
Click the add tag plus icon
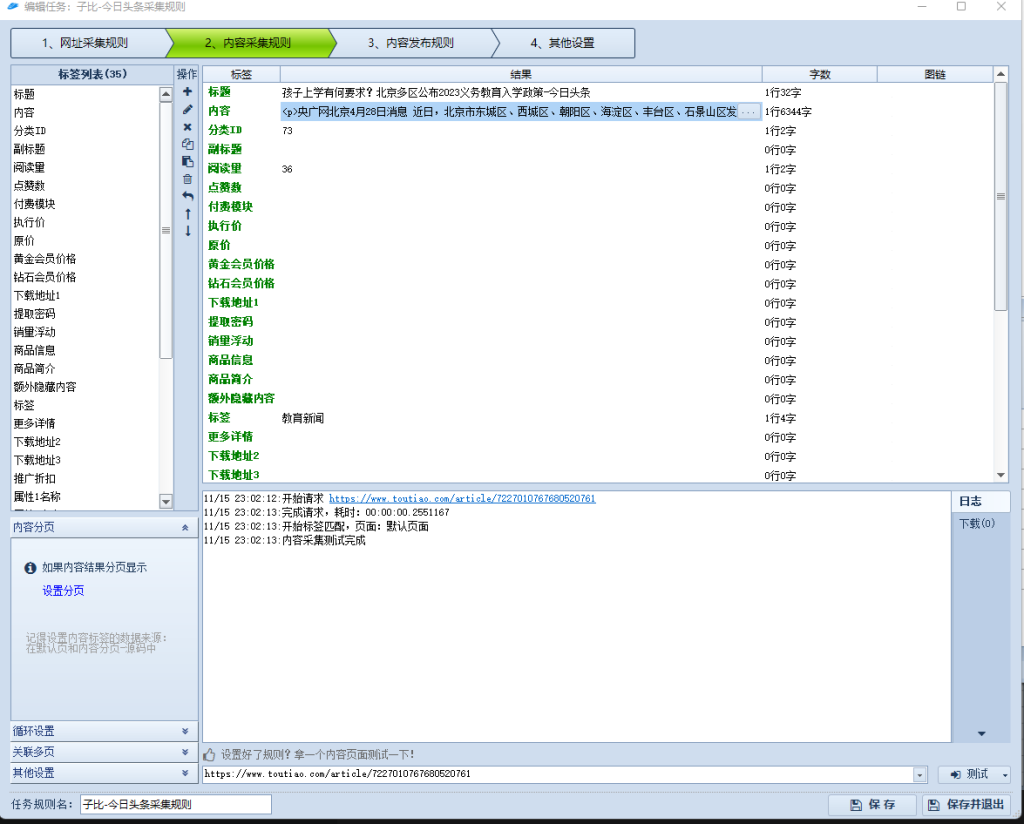(x=187, y=92)
